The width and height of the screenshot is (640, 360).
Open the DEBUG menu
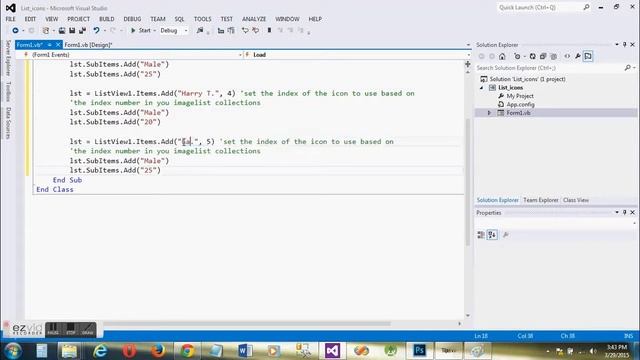(132, 19)
